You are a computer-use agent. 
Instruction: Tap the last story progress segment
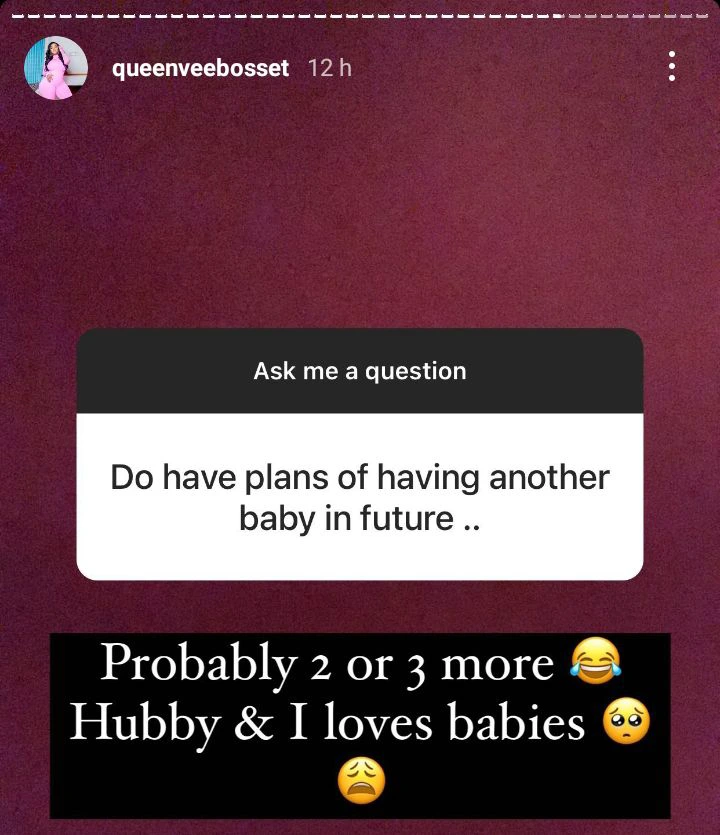click(704, 16)
